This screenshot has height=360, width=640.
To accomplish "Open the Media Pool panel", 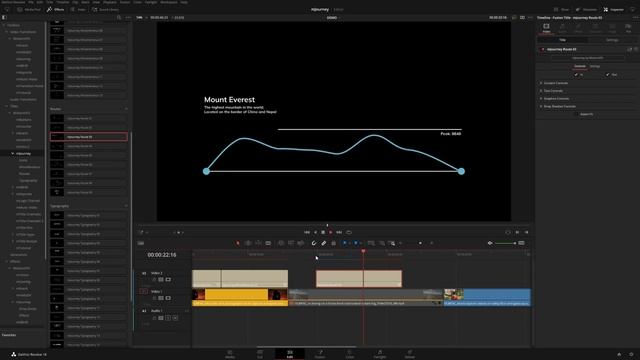I will pos(29,9).
